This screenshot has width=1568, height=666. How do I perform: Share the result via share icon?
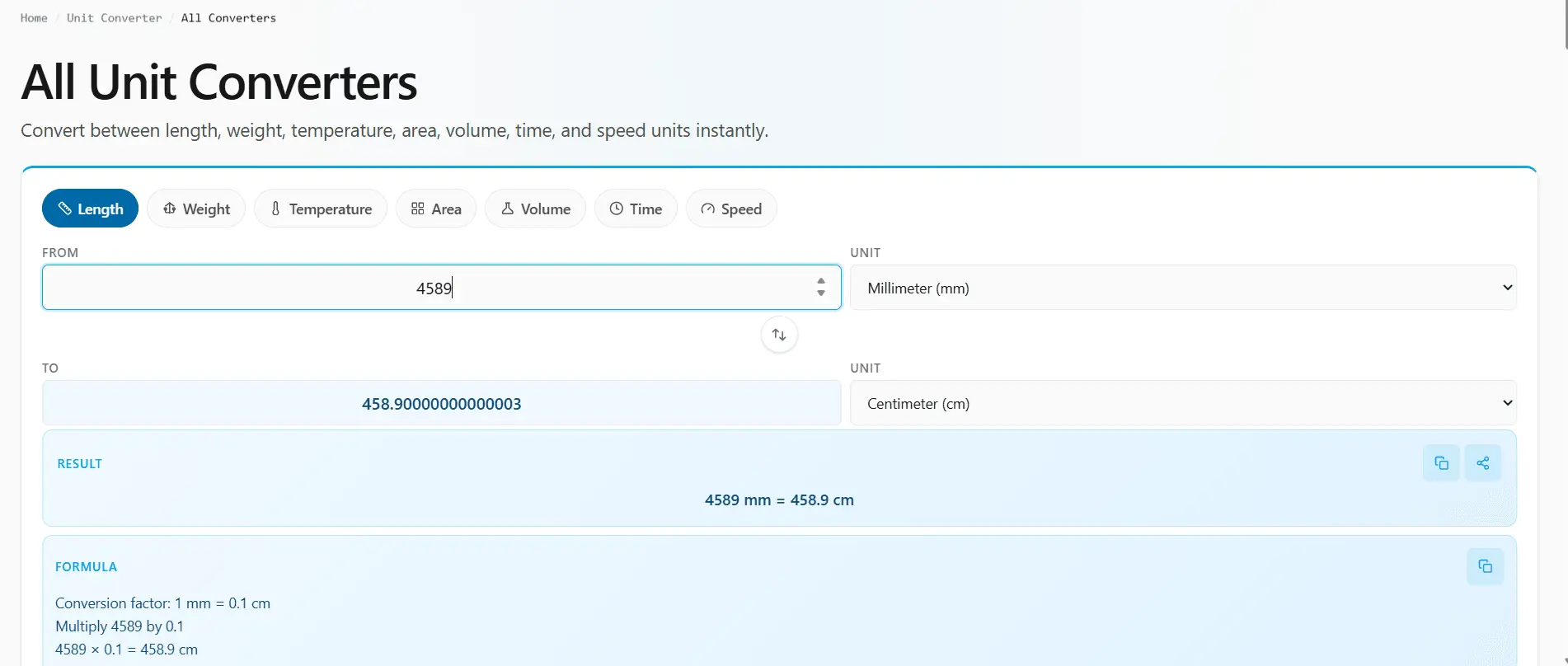[x=1483, y=463]
